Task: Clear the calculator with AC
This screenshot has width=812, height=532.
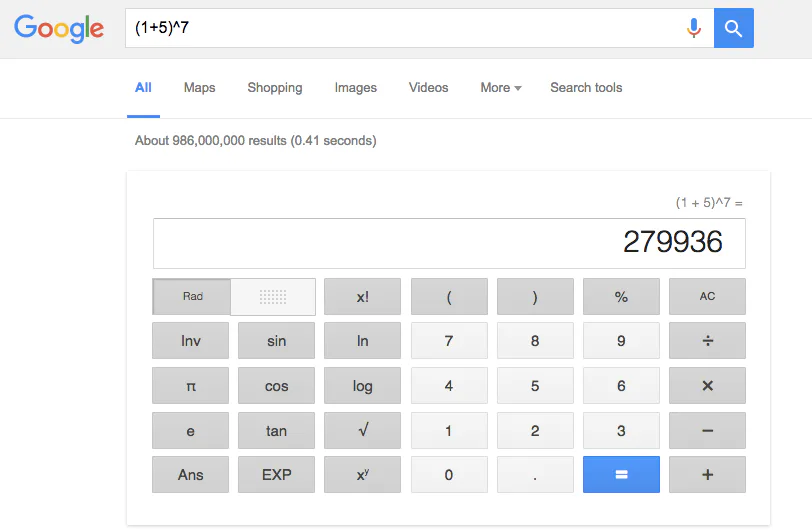Action: point(707,296)
